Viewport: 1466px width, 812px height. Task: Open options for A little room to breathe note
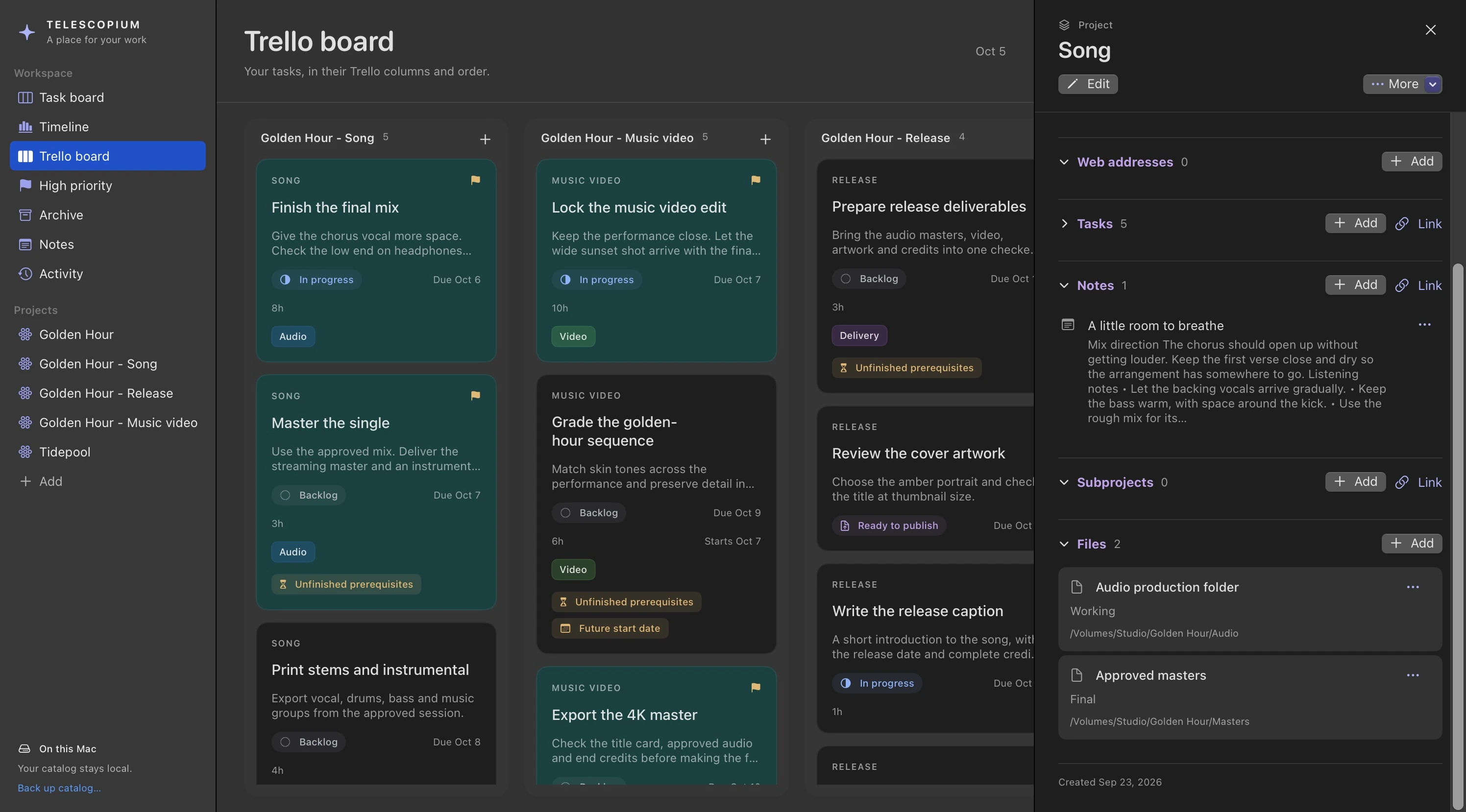[x=1424, y=324]
